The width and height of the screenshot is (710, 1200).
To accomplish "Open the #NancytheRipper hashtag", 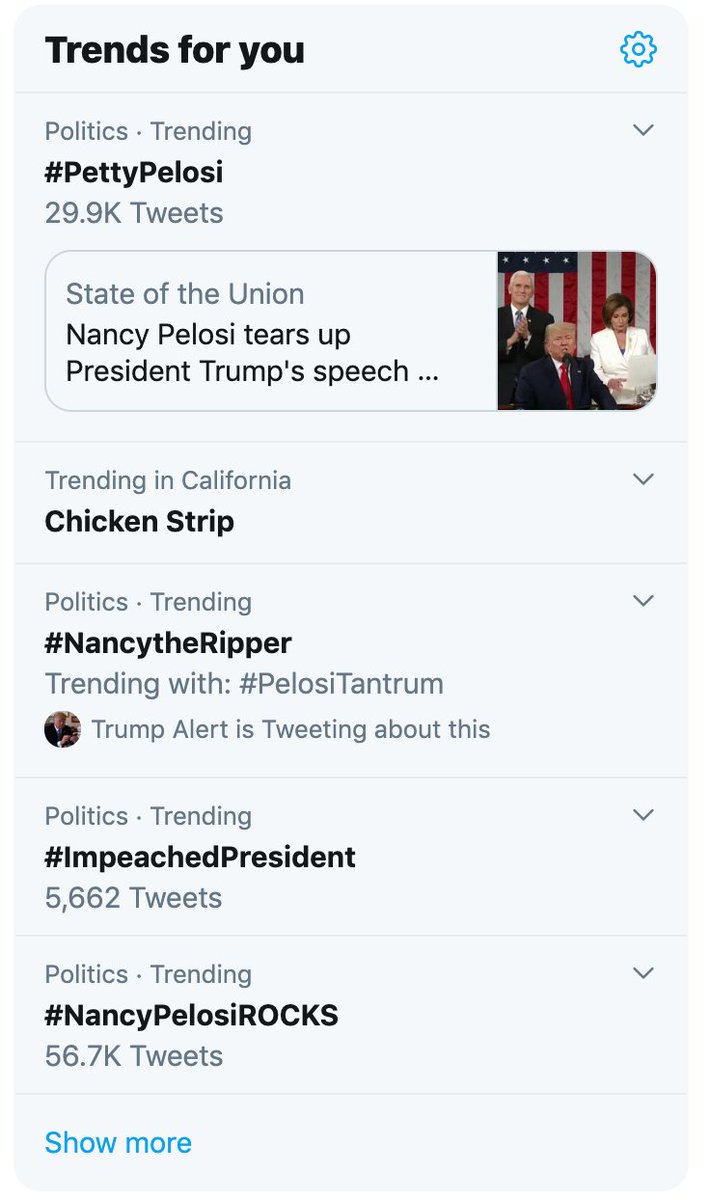I will [x=168, y=642].
